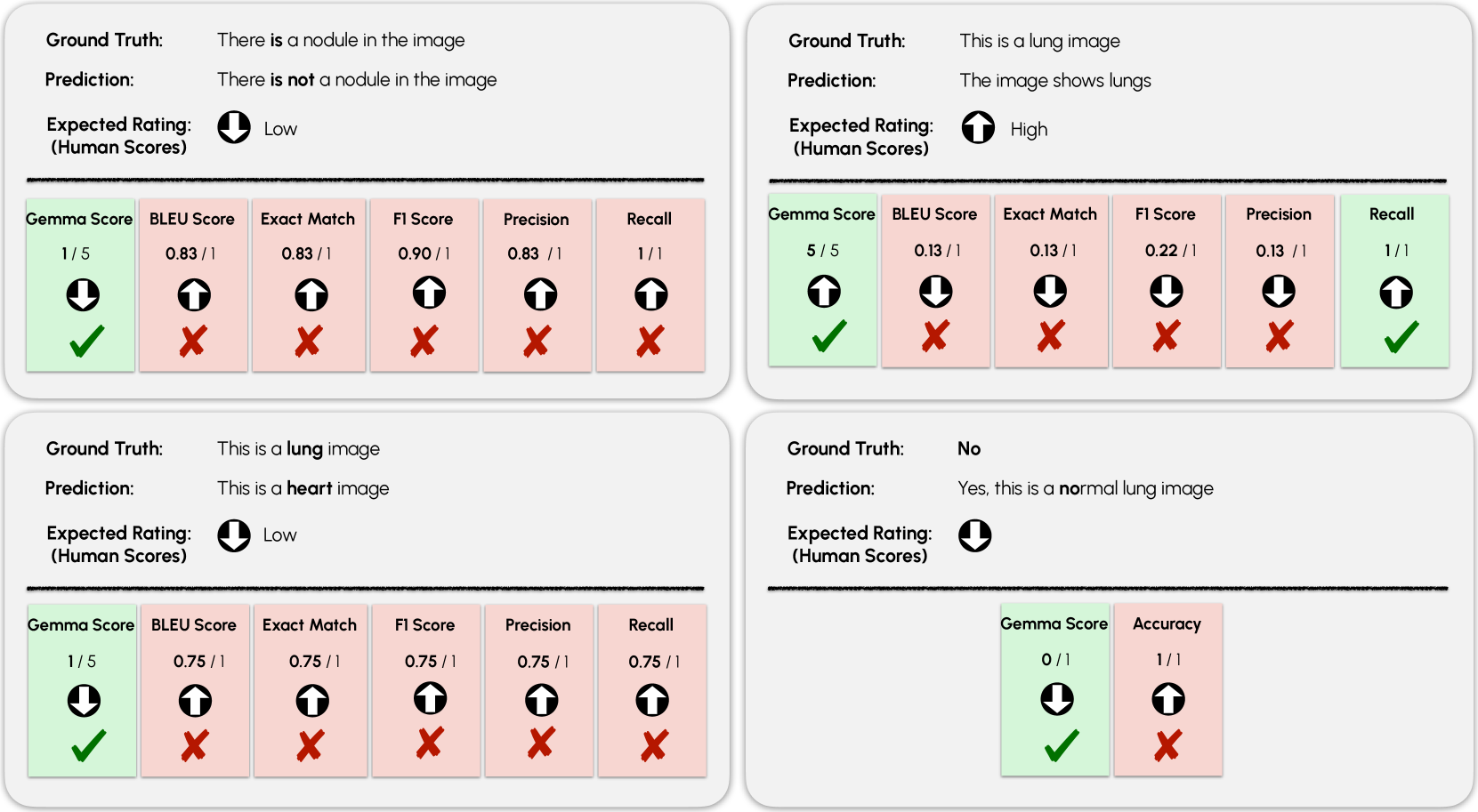Click the "The image shows lungs" prediction text

(1054, 81)
